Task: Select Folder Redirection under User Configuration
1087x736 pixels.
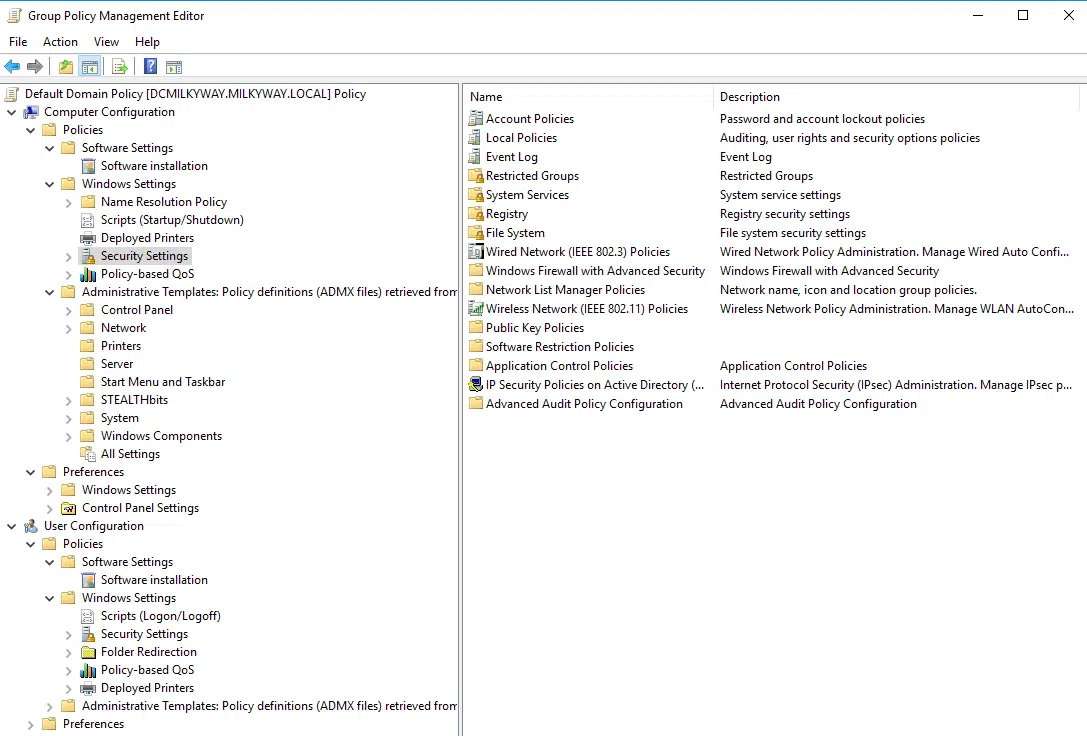Action: click(148, 652)
